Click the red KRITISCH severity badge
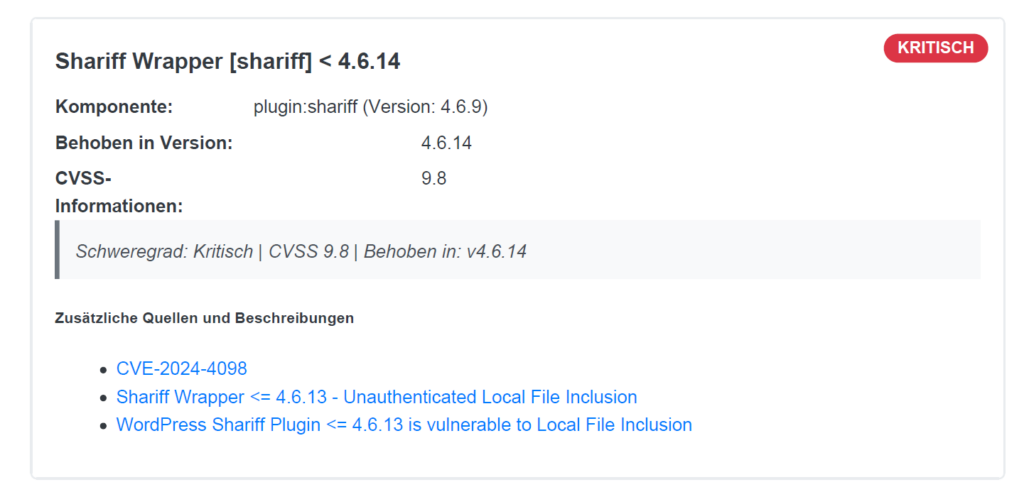Screen dimensions: 1024x492 935,48
